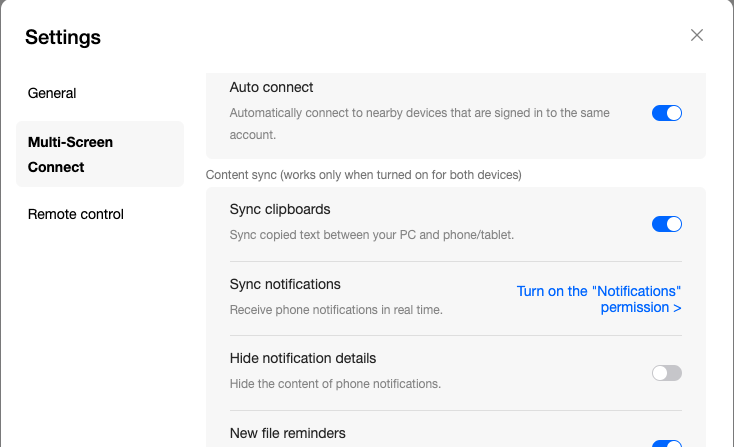
Task: Open the General settings section
Action: 52,93
